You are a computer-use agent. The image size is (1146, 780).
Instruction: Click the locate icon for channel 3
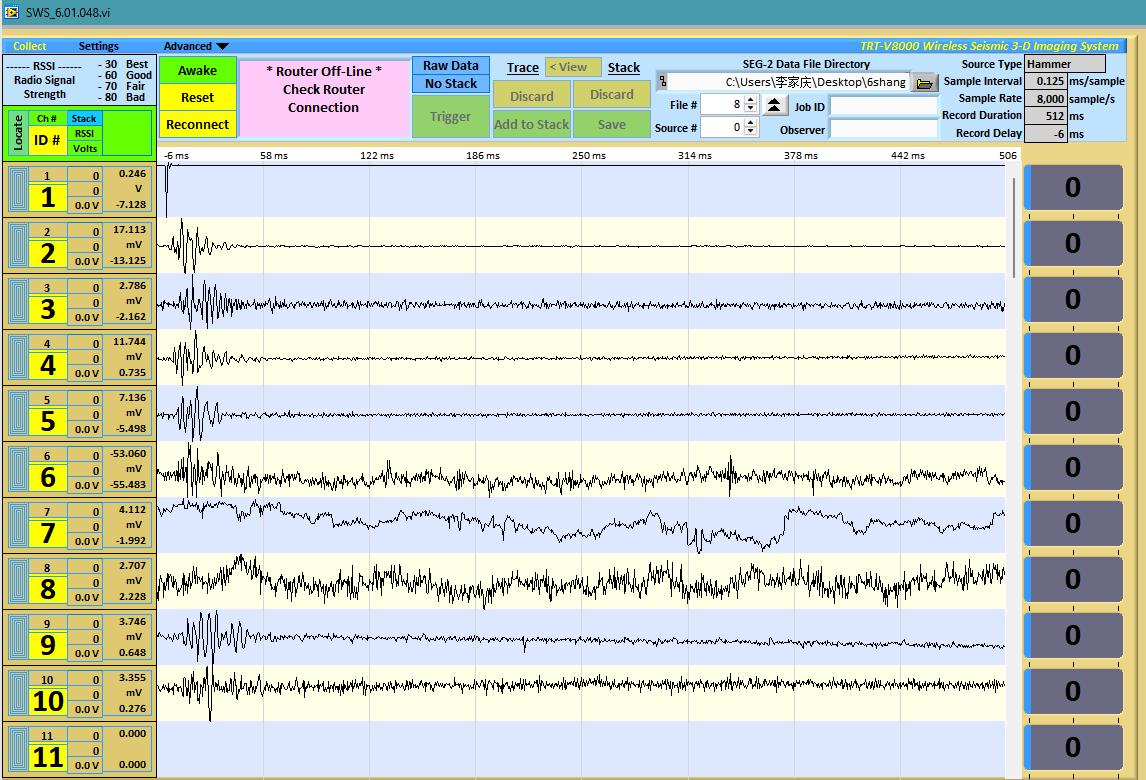click(18, 302)
